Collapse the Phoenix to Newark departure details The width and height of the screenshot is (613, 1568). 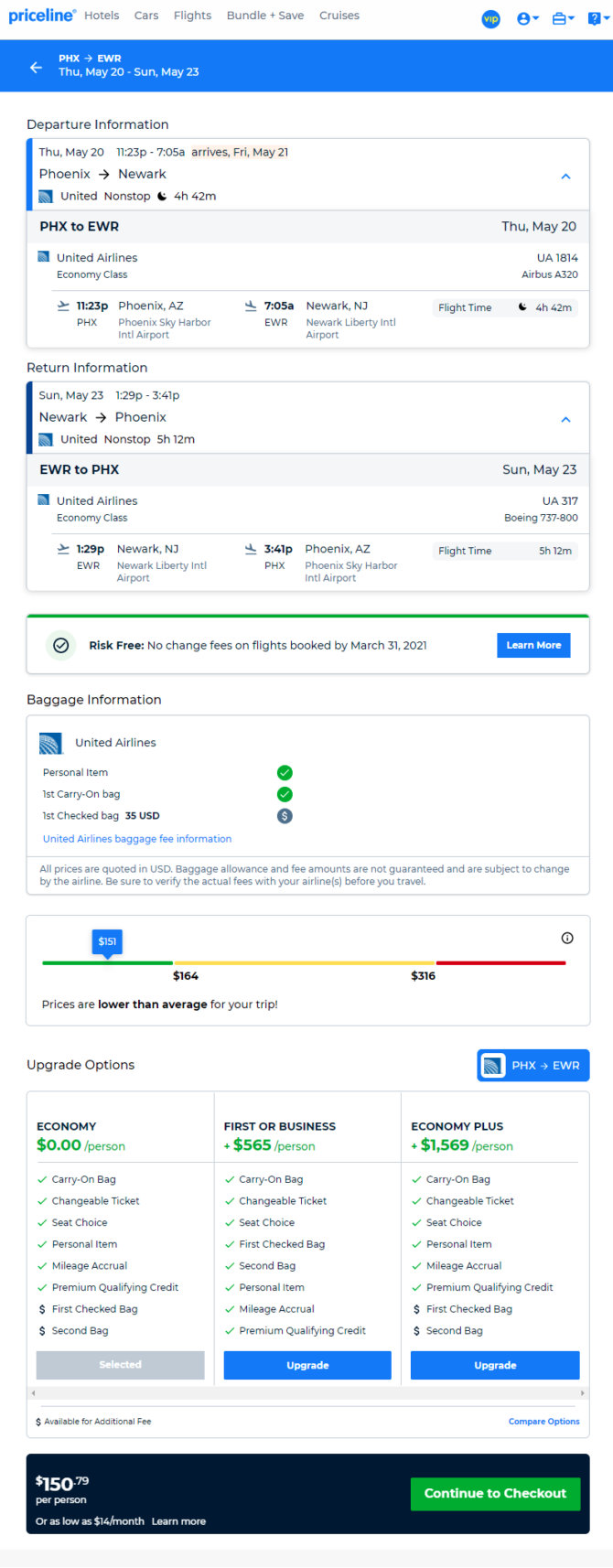coord(565,177)
